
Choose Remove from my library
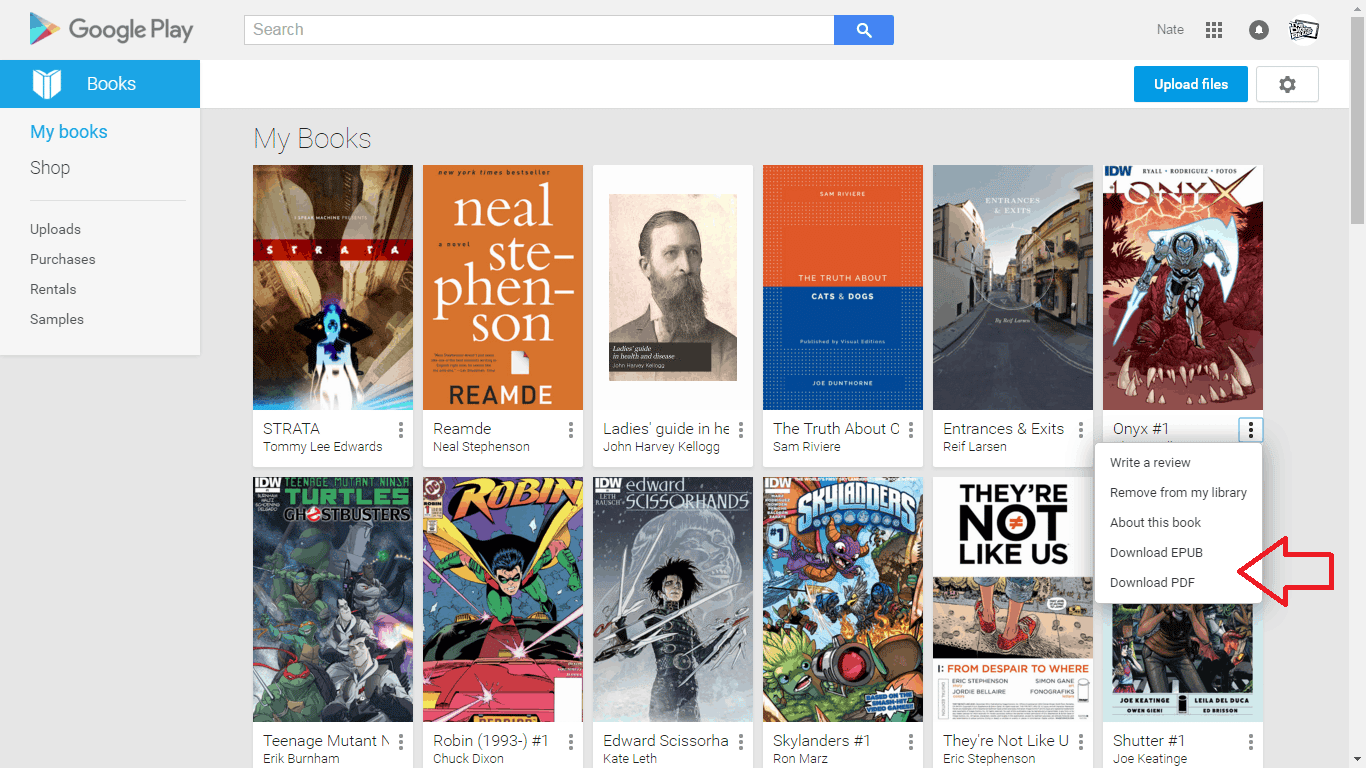point(1179,493)
